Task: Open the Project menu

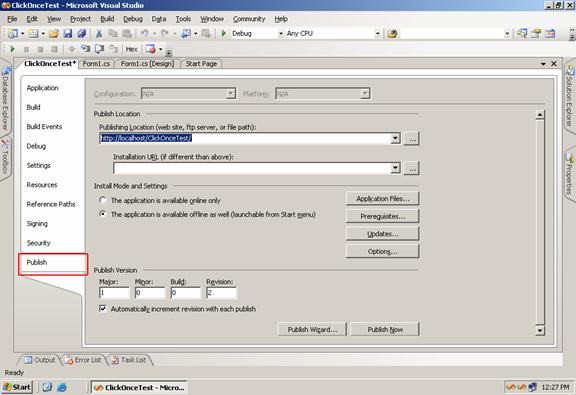Action: coord(80,19)
